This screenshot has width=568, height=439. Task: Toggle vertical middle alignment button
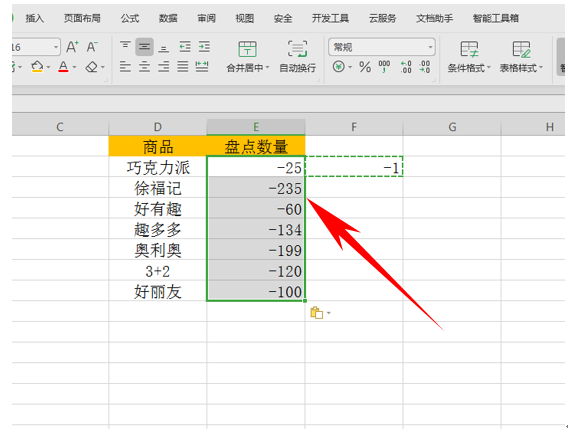tap(145, 47)
